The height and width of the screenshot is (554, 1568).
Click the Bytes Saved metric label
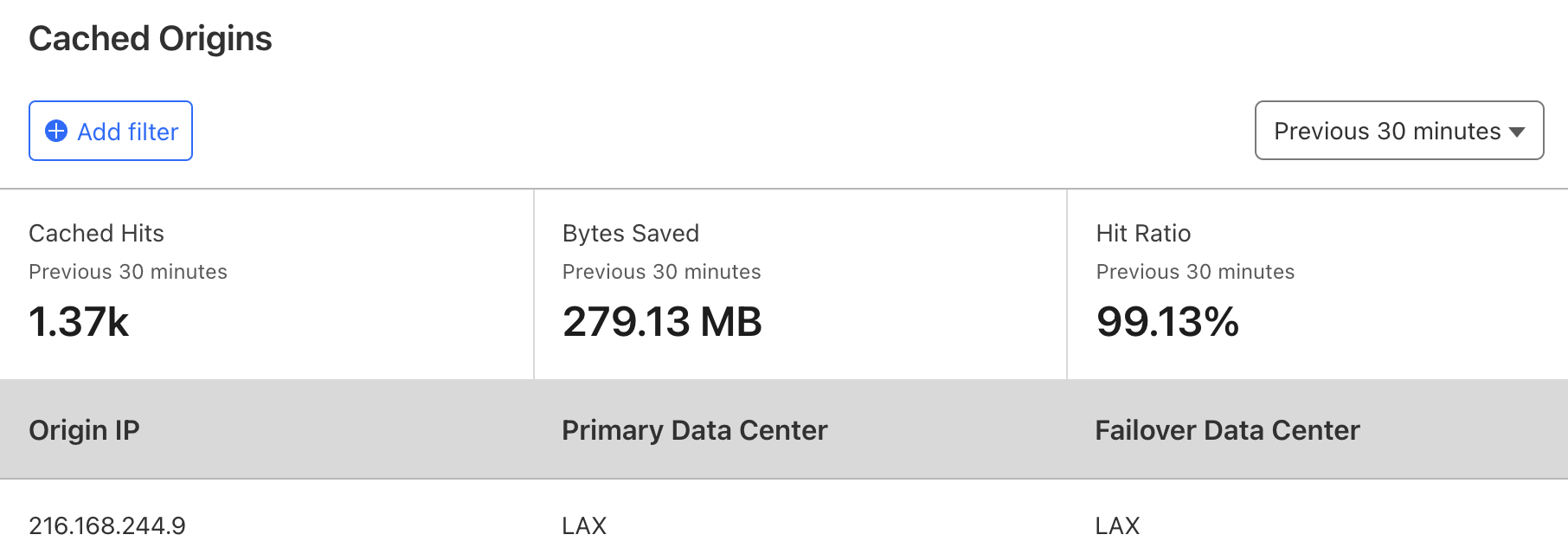[x=630, y=233]
